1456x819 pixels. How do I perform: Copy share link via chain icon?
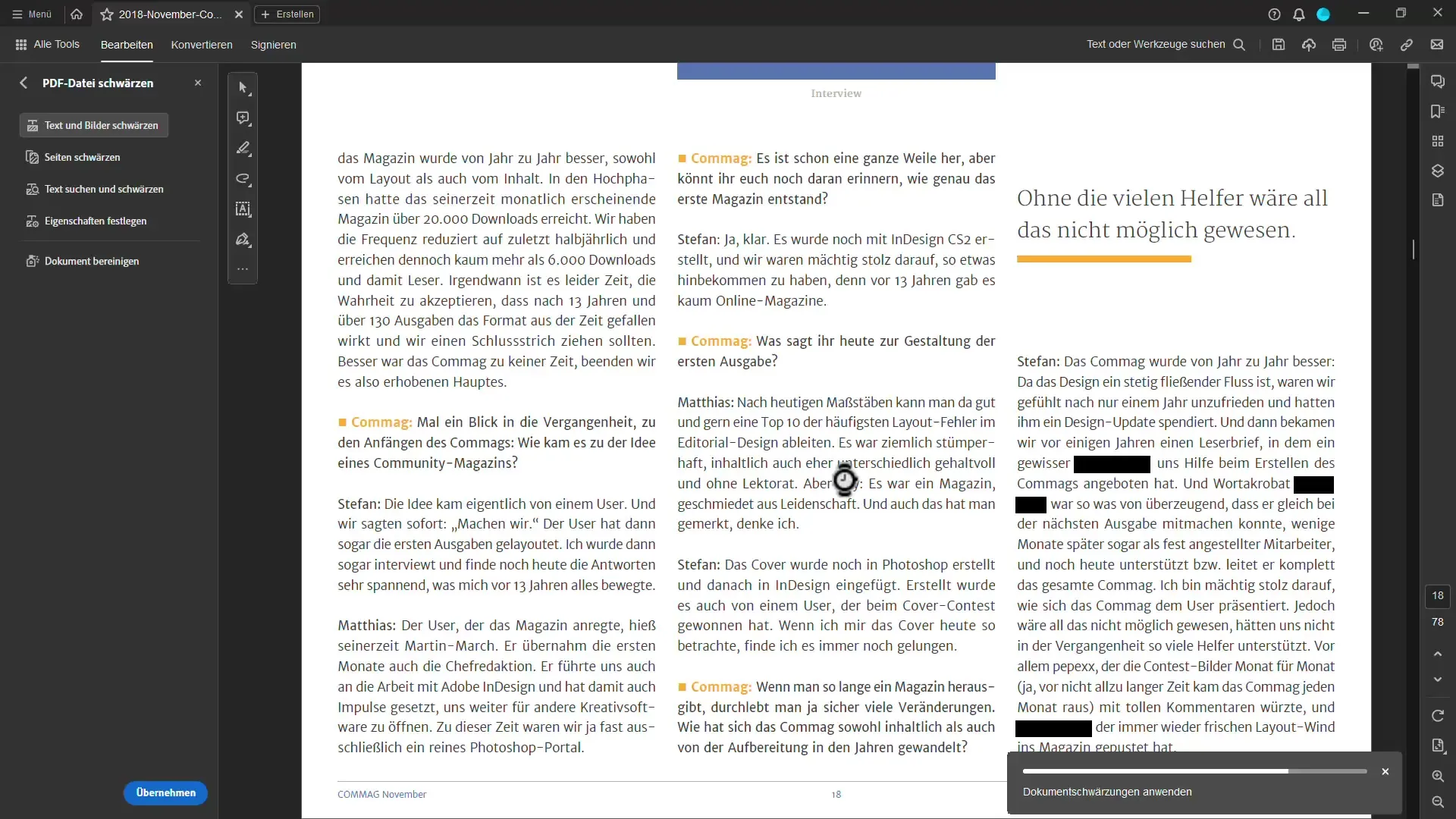point(1407,45)
